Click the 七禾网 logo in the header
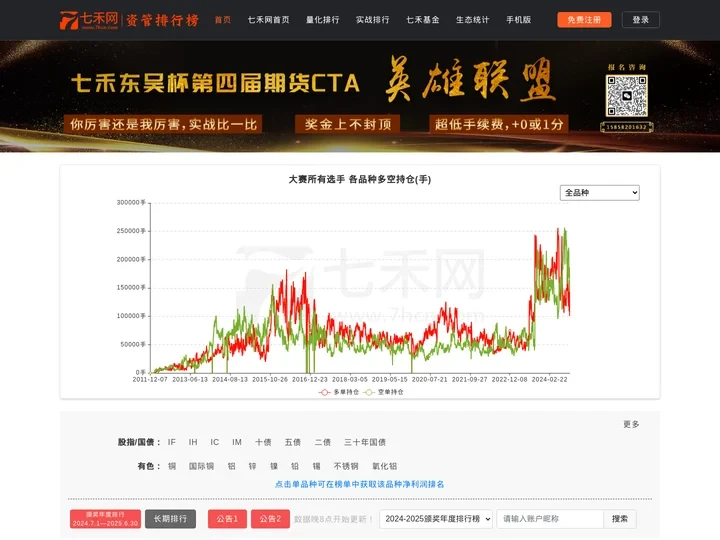The width and height of the screenshot is (720, 540). (x=89, y=20)
